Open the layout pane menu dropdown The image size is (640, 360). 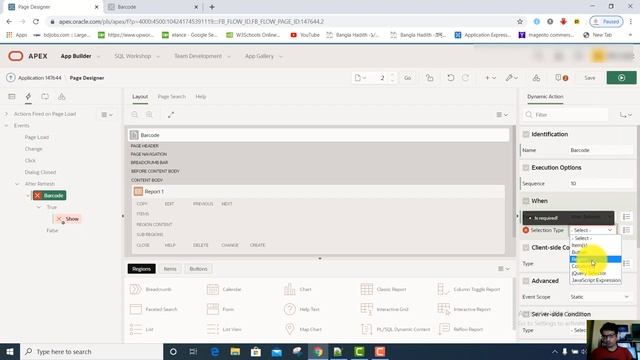[502, 115]
